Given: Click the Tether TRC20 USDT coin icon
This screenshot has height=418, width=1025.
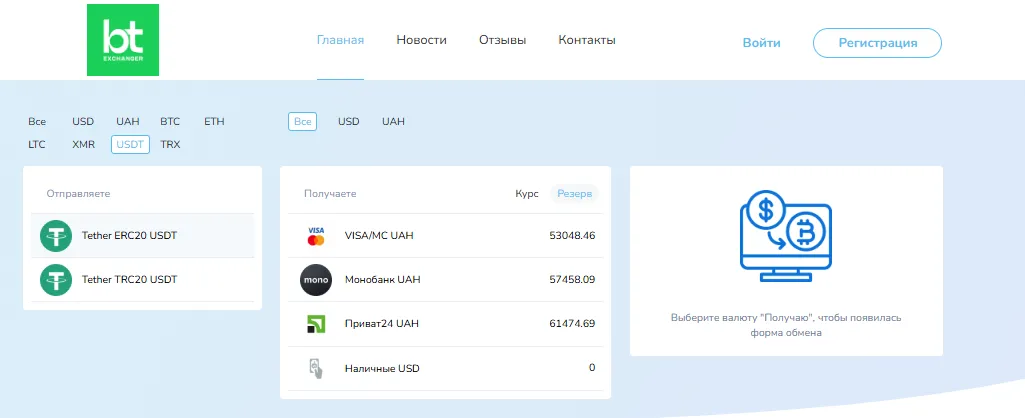Looking at the screenshot, I should click(x=56, y=280).
